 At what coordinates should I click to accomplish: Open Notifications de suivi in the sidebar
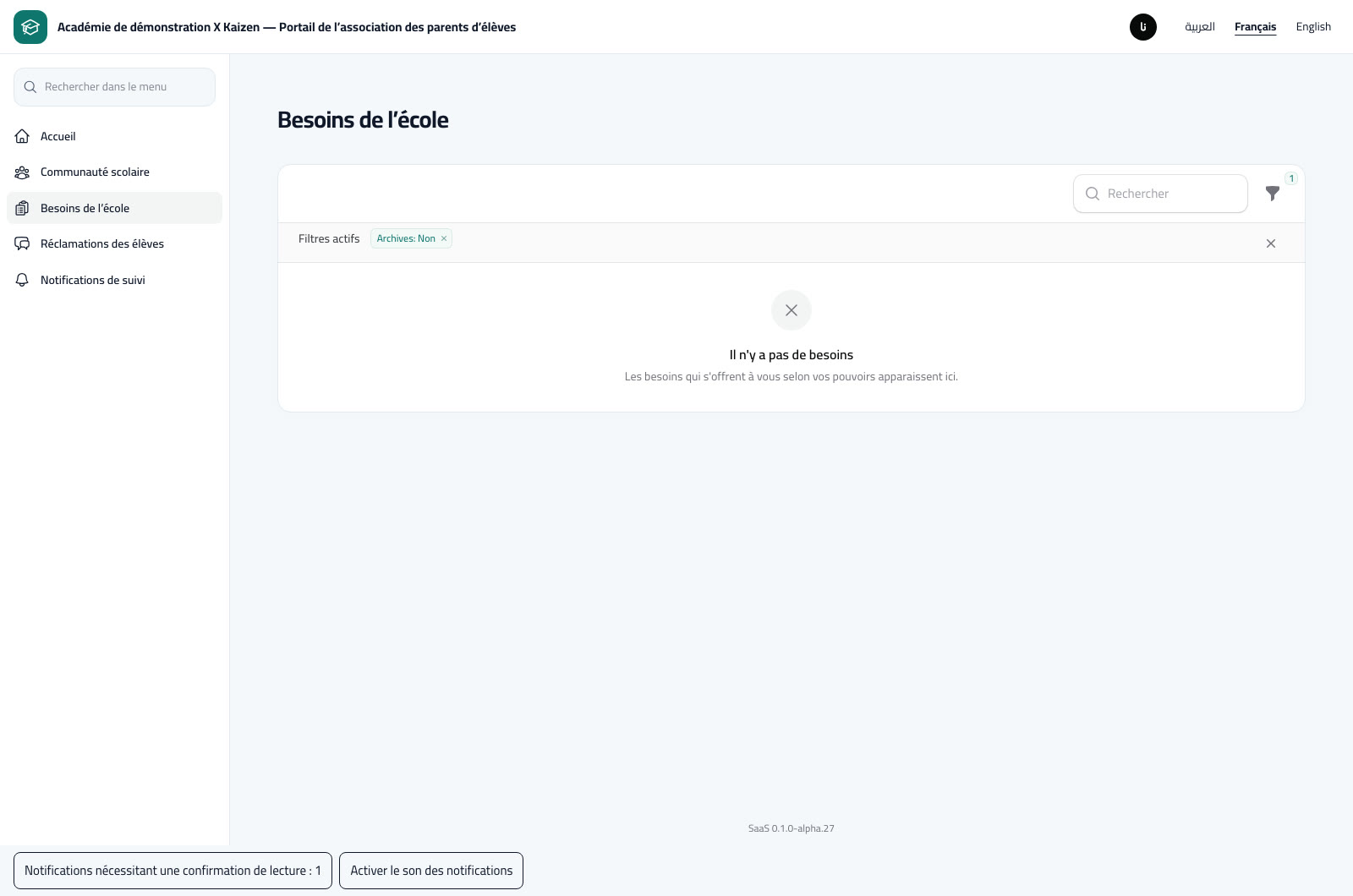coord(114,280)
